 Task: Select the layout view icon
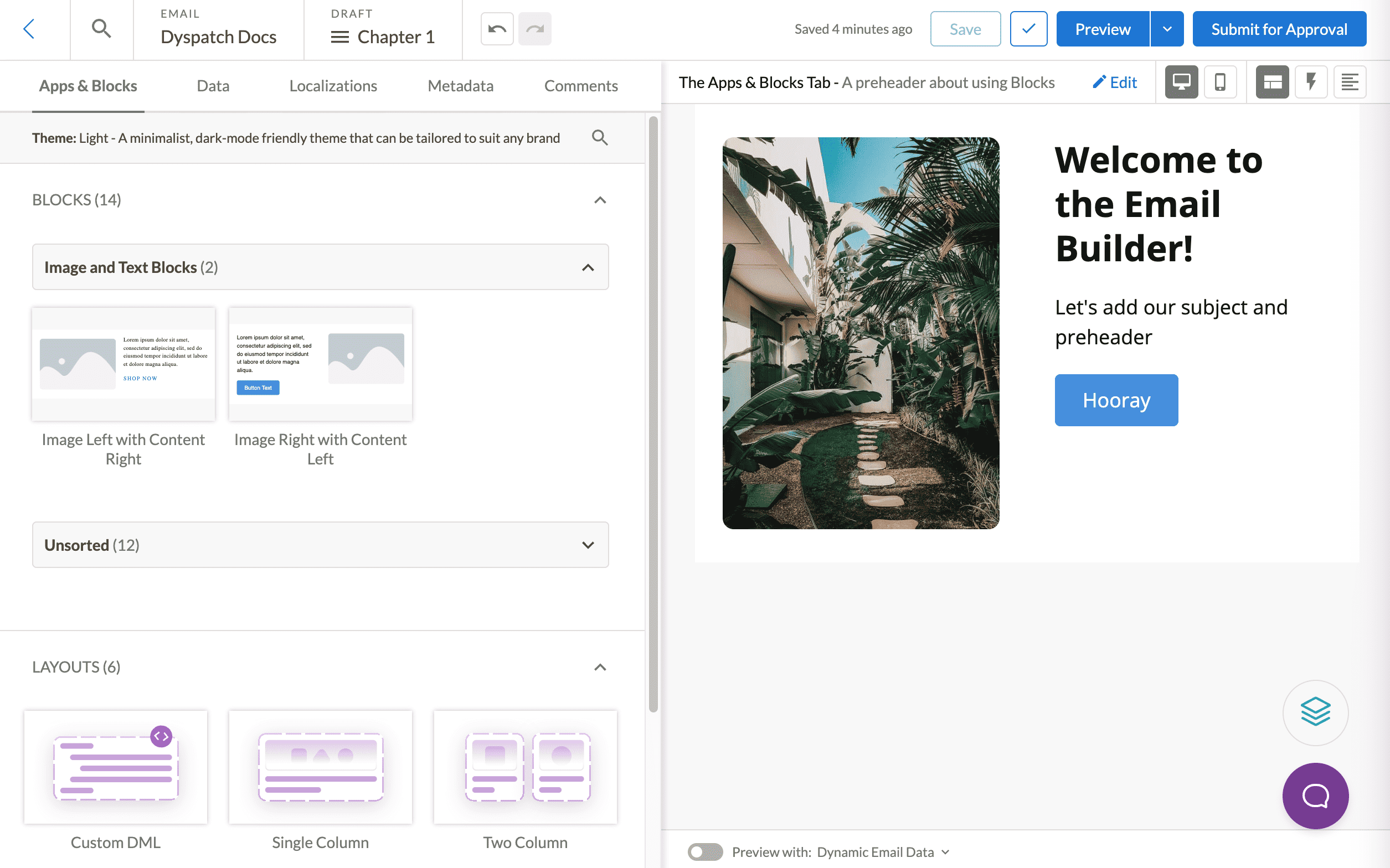point(1272,82)
